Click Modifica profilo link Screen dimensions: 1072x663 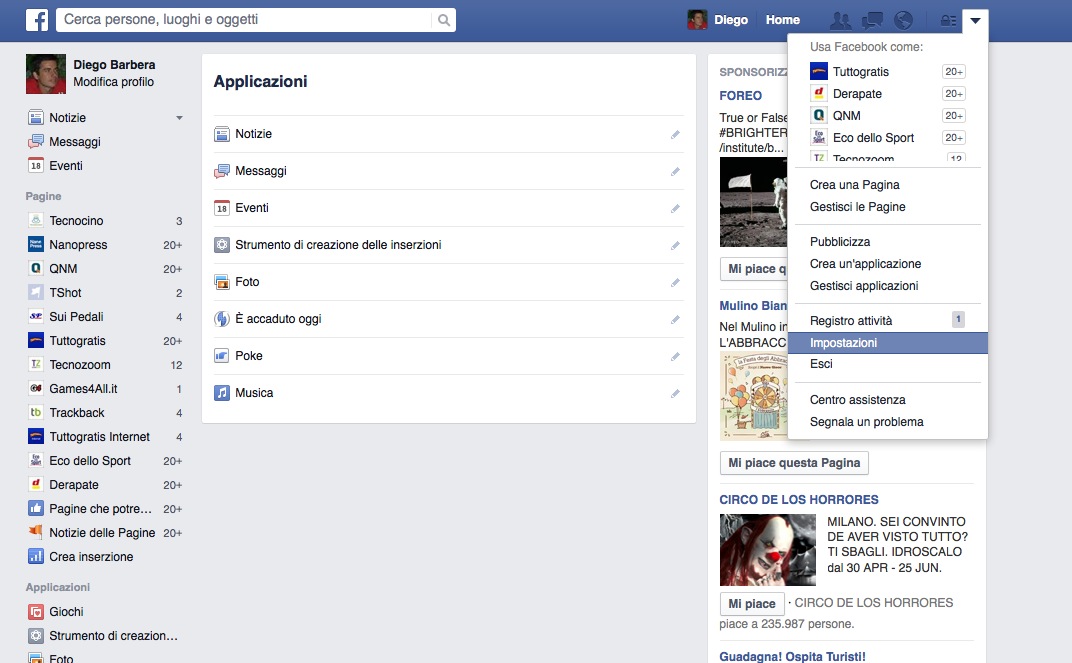pos(113,82)
